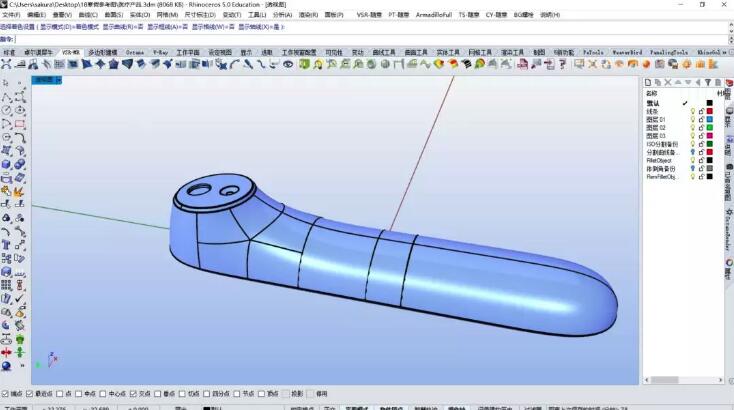Open the ArmadilloFull menu
The width and height of the screenshot is (734, 410).
click(x=433, y=15)
